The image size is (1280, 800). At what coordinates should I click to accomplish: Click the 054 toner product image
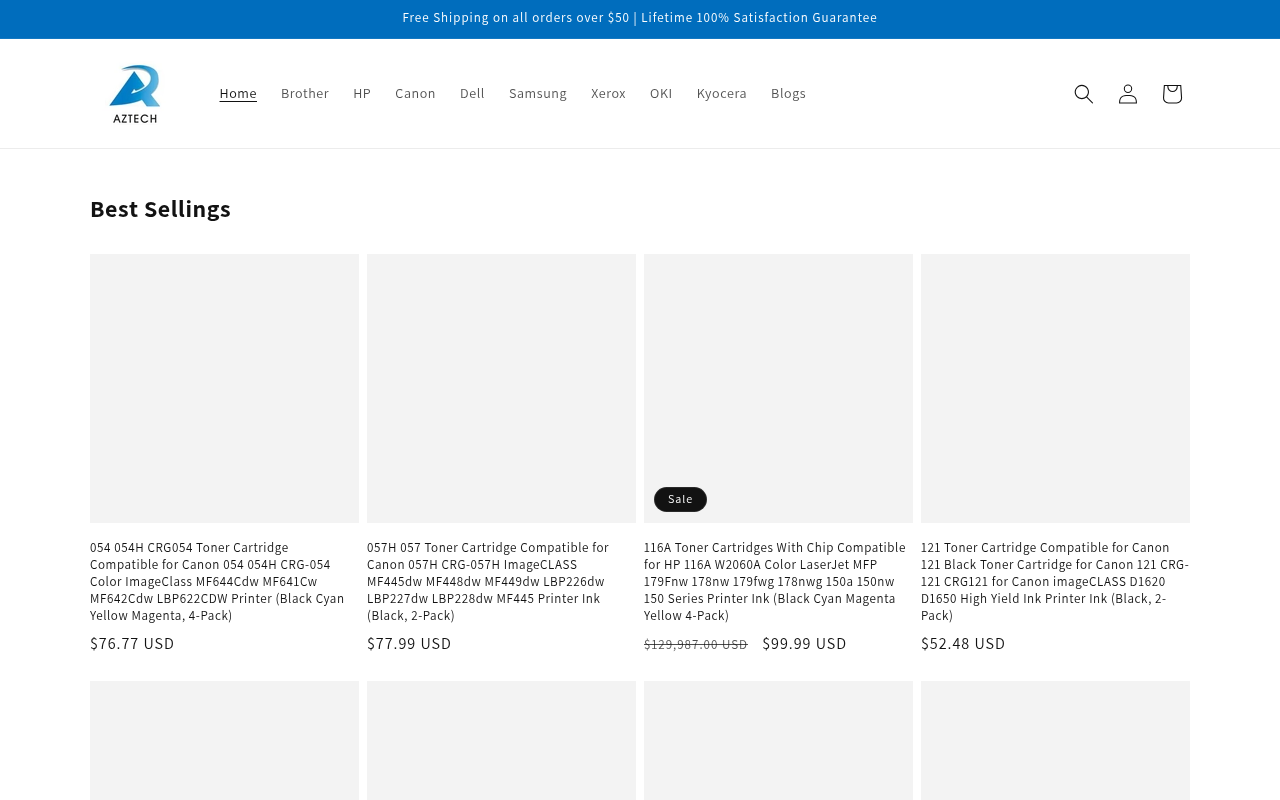pos(224,388)
